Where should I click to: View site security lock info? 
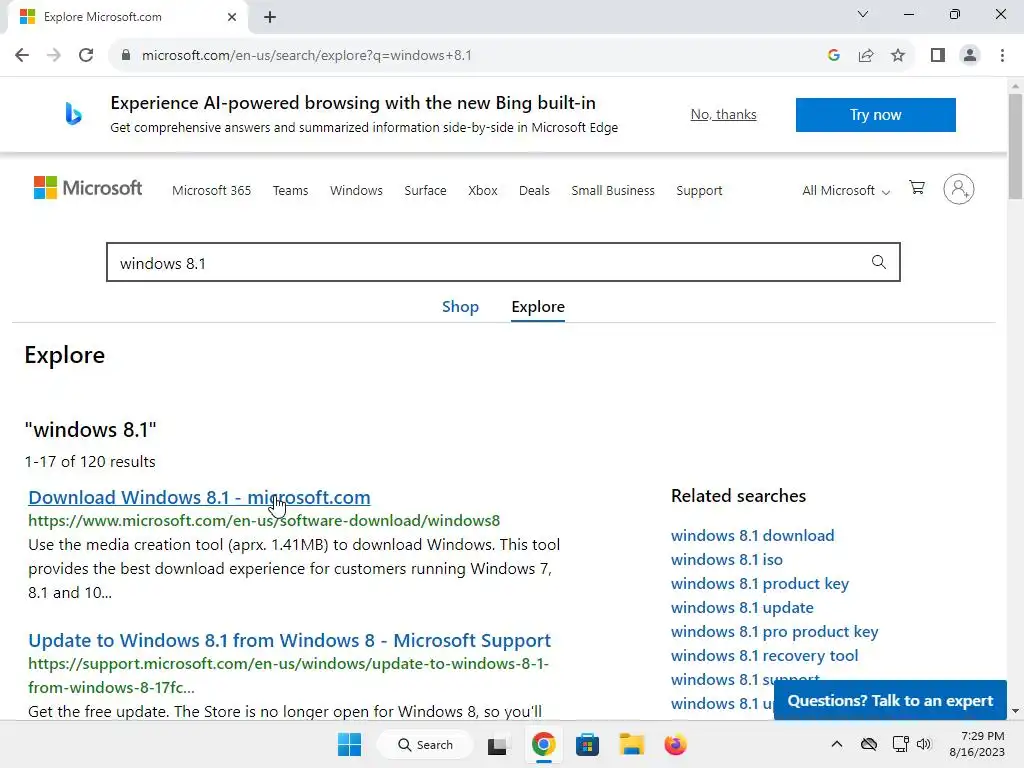click(126, 56)
